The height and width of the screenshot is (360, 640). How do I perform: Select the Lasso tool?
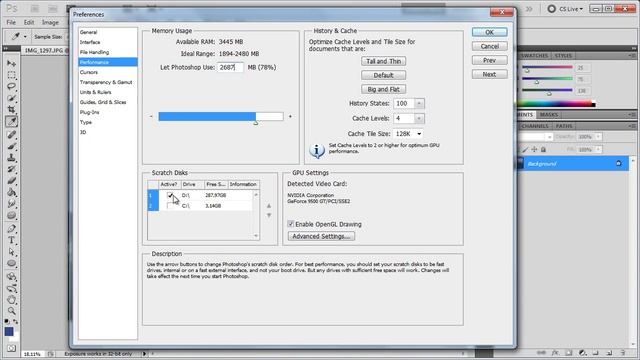[x=11, y=87]
